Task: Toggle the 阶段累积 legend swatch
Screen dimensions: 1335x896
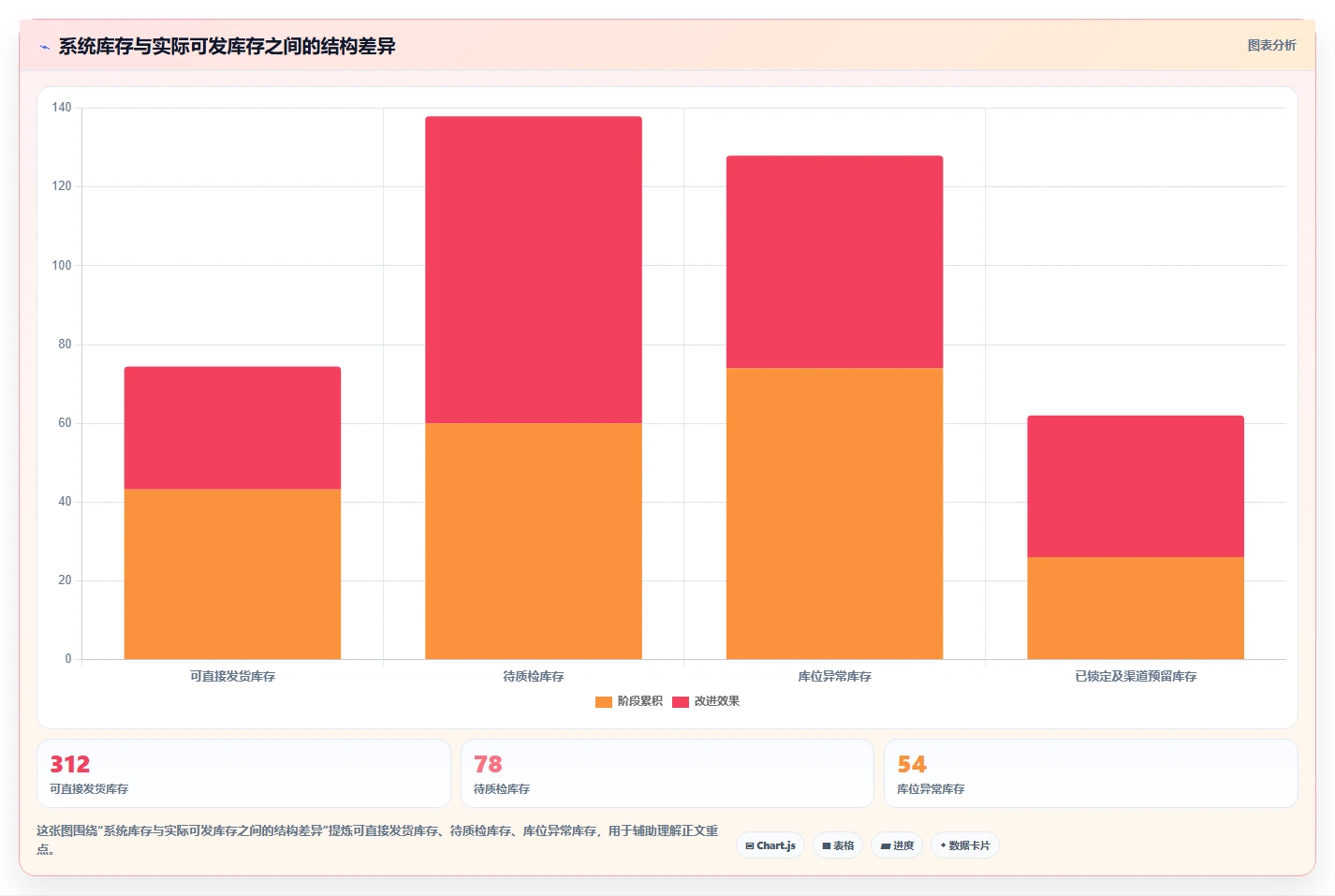Action: [604, 701]
